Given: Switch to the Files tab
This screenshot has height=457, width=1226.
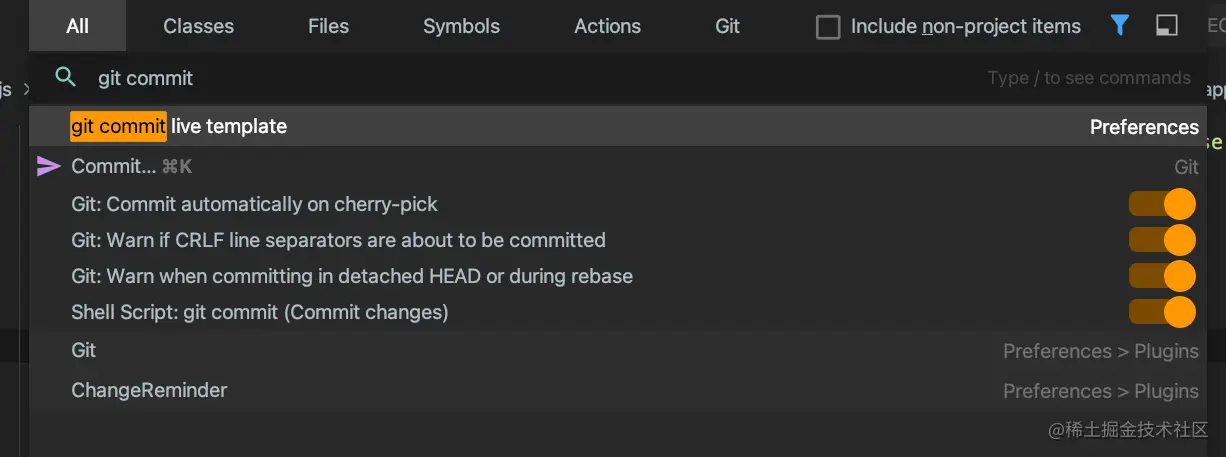Looking at the screenshot, I should click(328, 26).
